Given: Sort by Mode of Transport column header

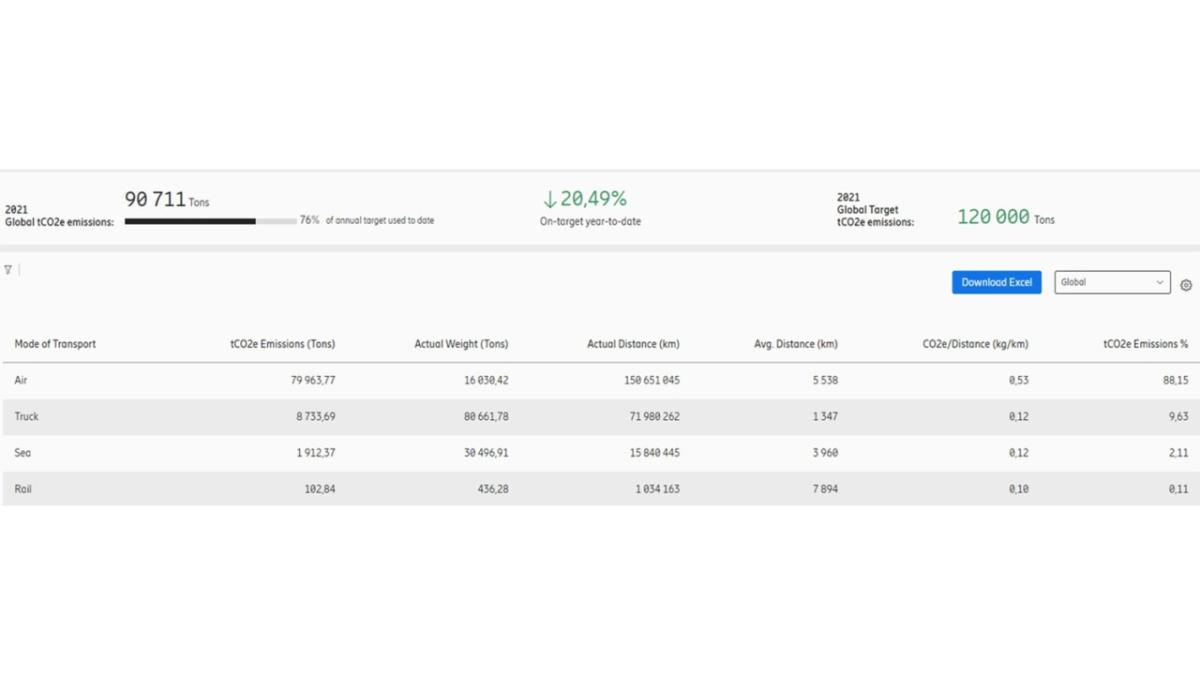Looking at the screenshot, I should tap(55, 344).
